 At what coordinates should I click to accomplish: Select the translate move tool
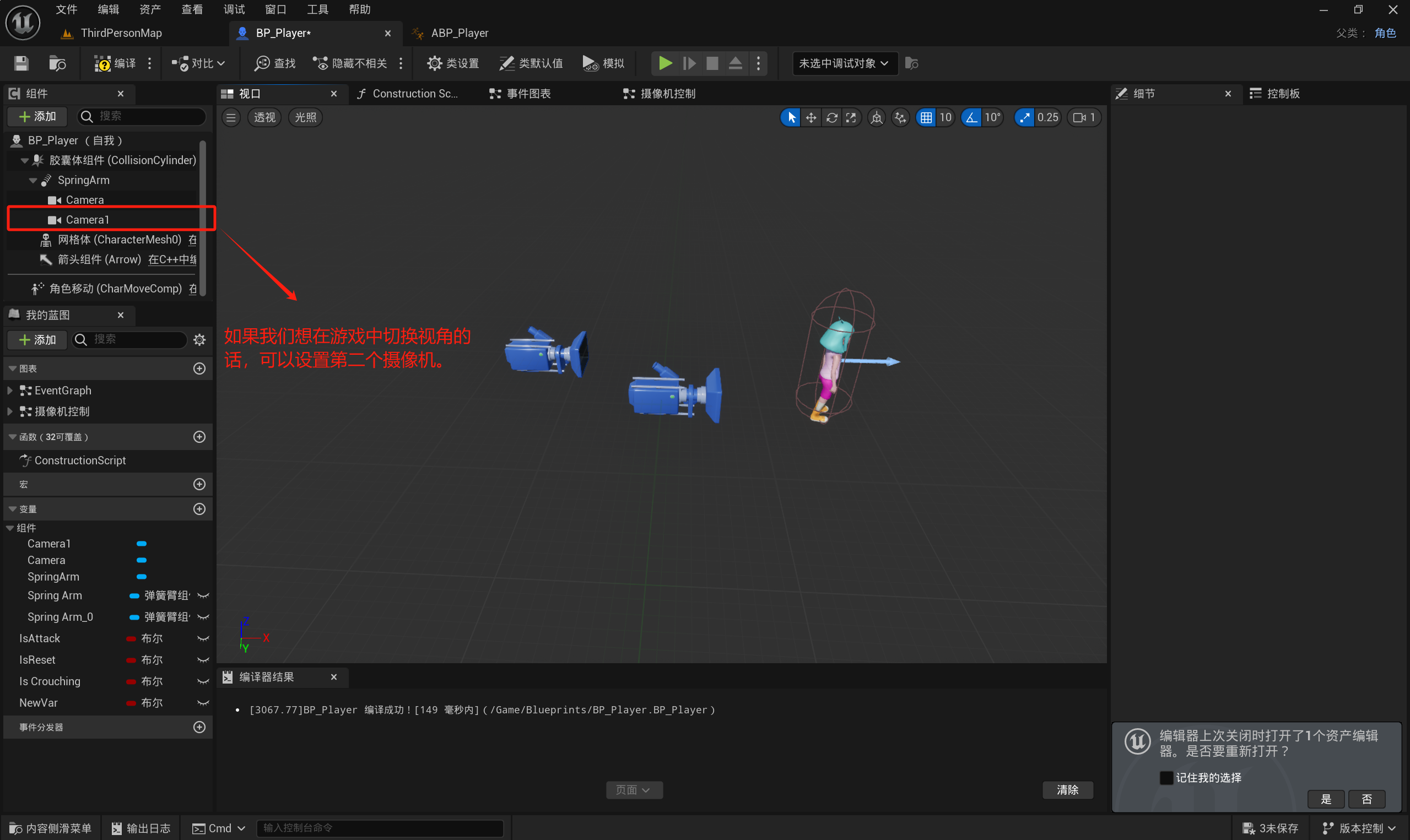[x=811, y=117]
